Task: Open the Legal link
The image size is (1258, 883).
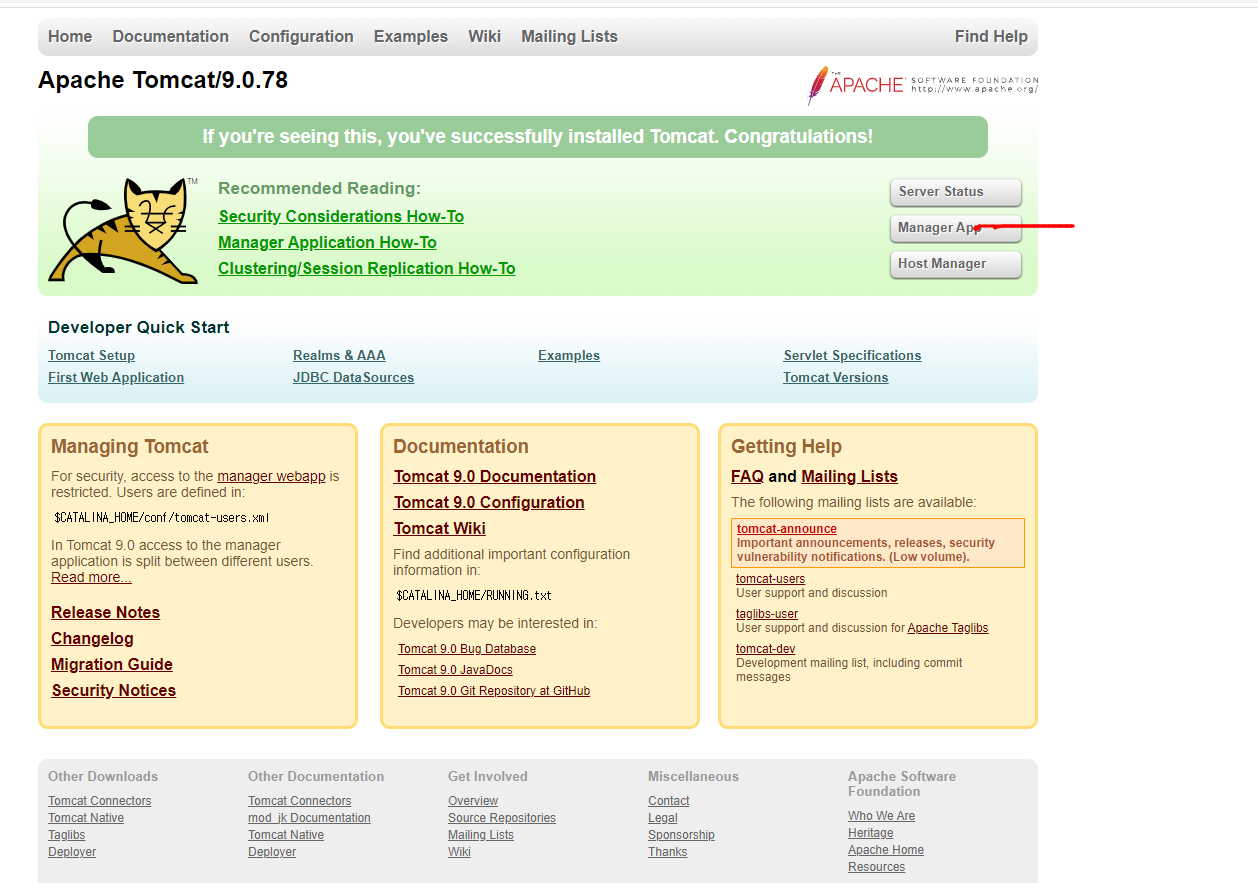Action: point(662,818)
